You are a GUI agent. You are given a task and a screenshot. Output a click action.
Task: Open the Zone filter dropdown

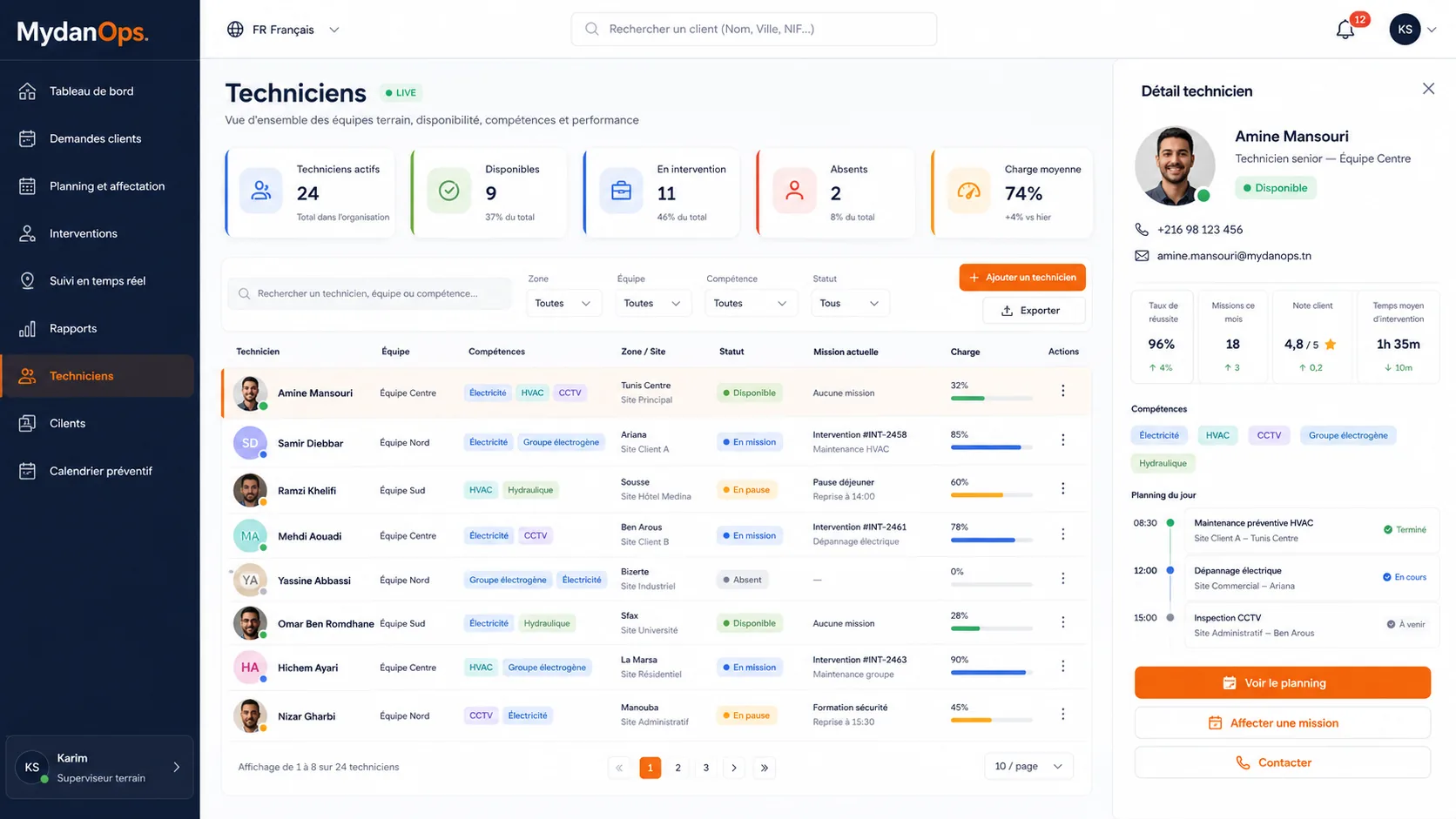pos(563,303)
